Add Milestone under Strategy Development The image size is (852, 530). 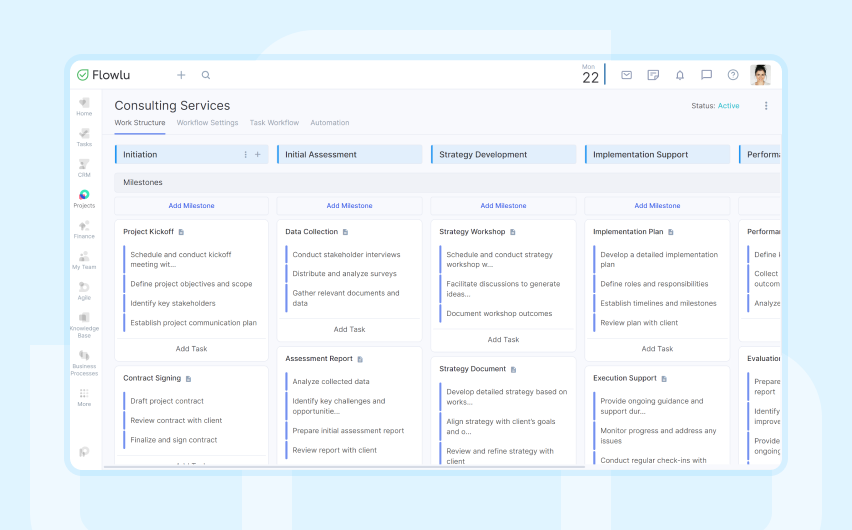tap(503, 205)
